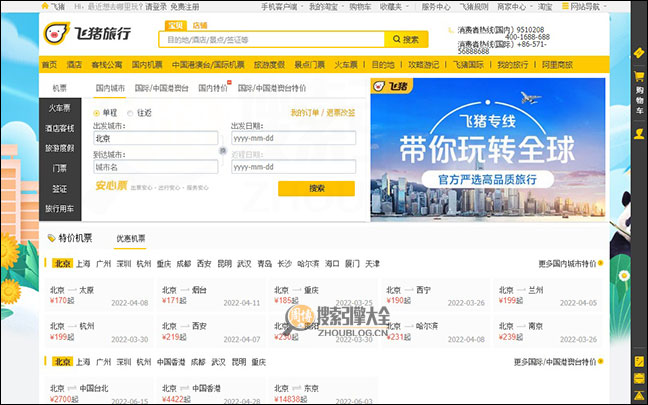Open 攻略游记 in the navigation bar
The height and width of the screenshot is (405, 648).
pyautogui.click(x=424, y=65)
